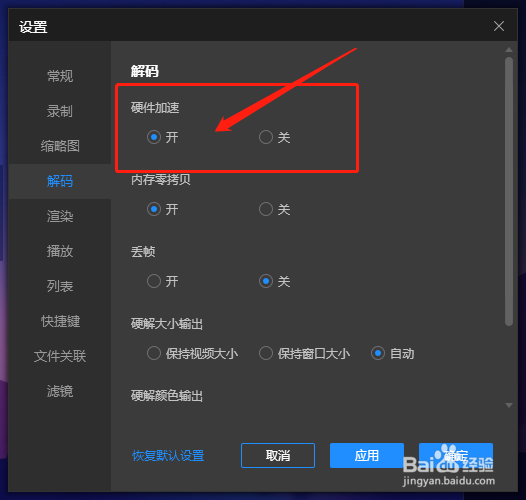
Task: Open the 滤镜 settings section
Action: pos(60,391)
